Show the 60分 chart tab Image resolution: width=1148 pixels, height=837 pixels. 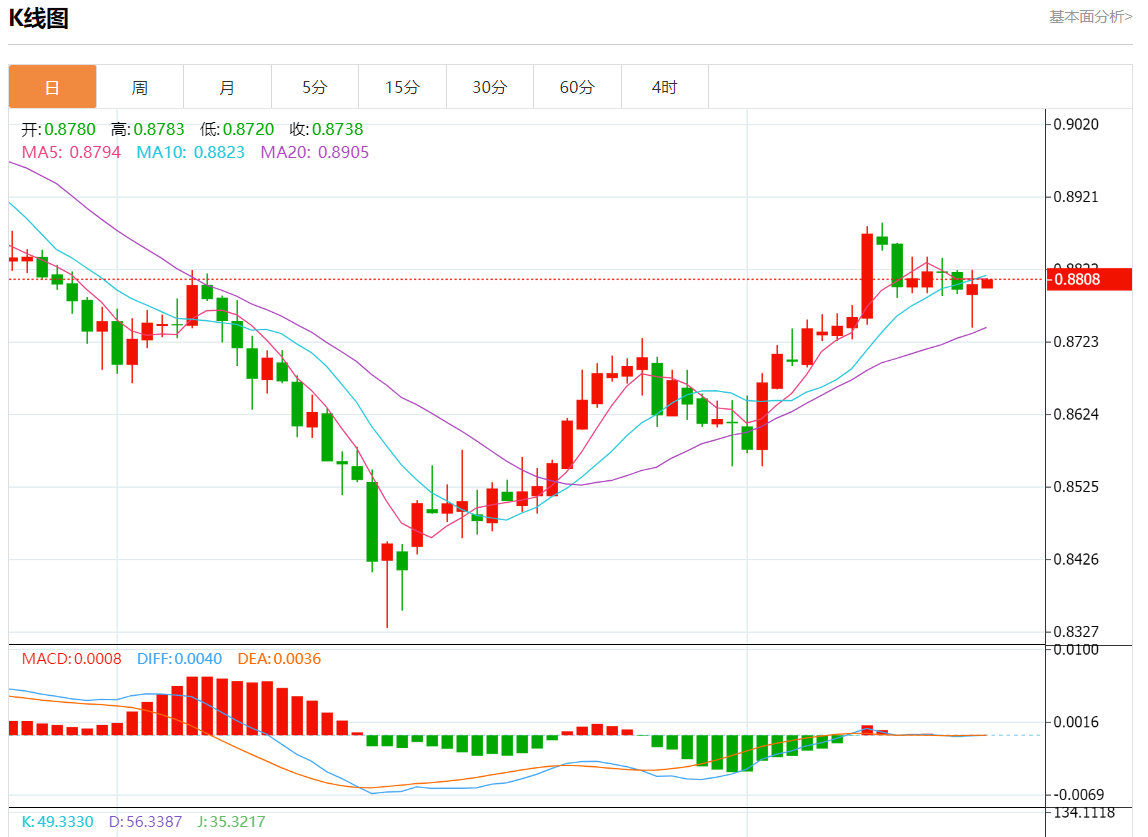577,87
